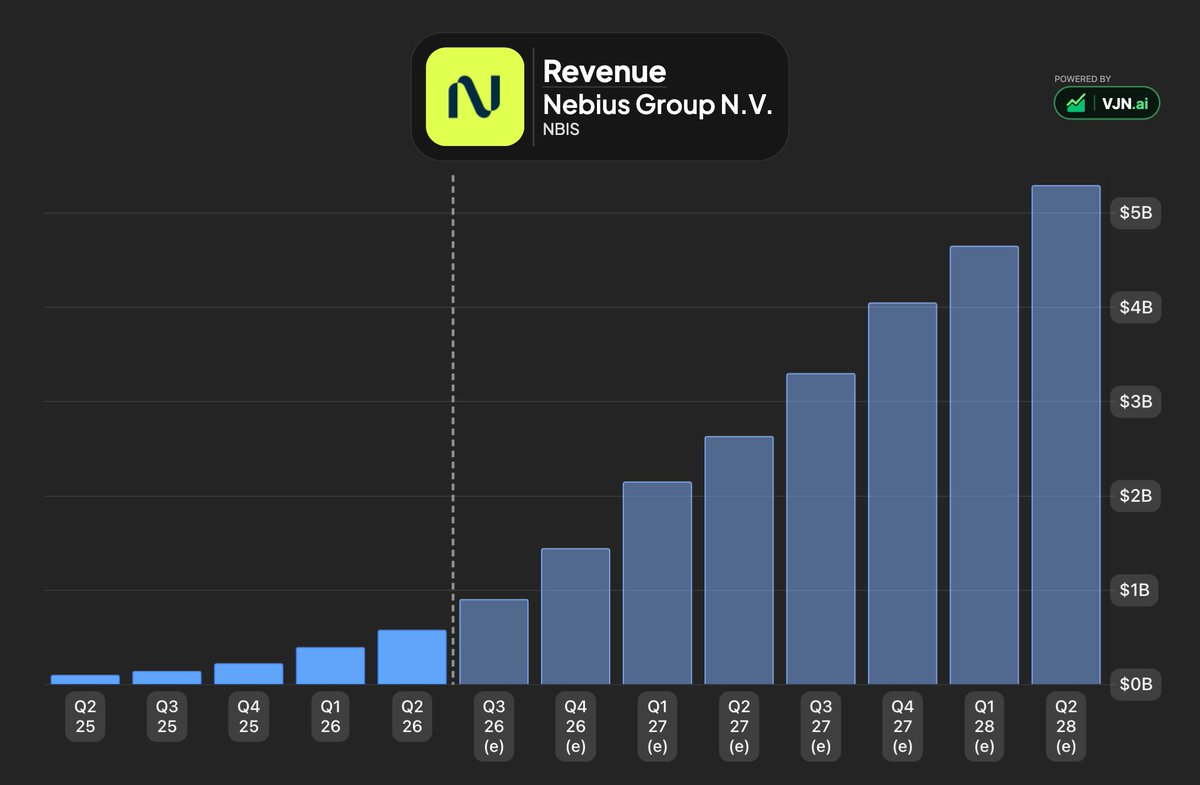Click the $1B axis label

(x=1136, y=590)
